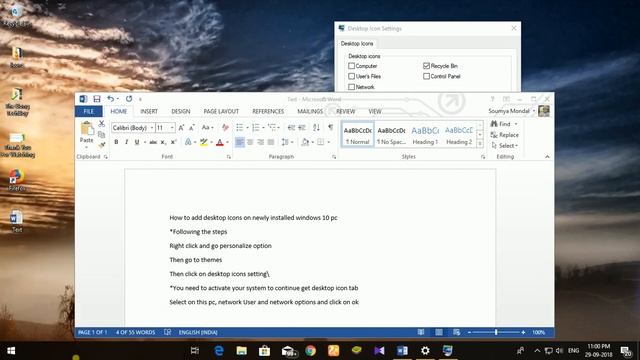Switch to the INSERT tab

[149, 111]
